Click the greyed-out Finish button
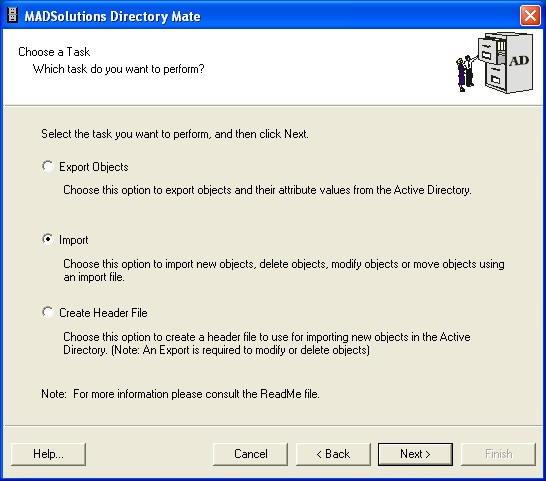546x481 pixels. [x=498, y=454]
